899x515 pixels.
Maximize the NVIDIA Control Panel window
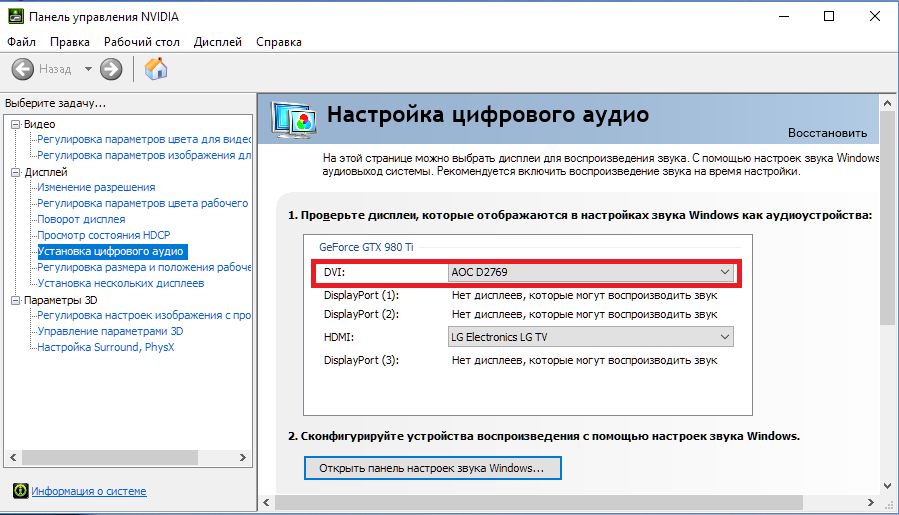(828, 16)
